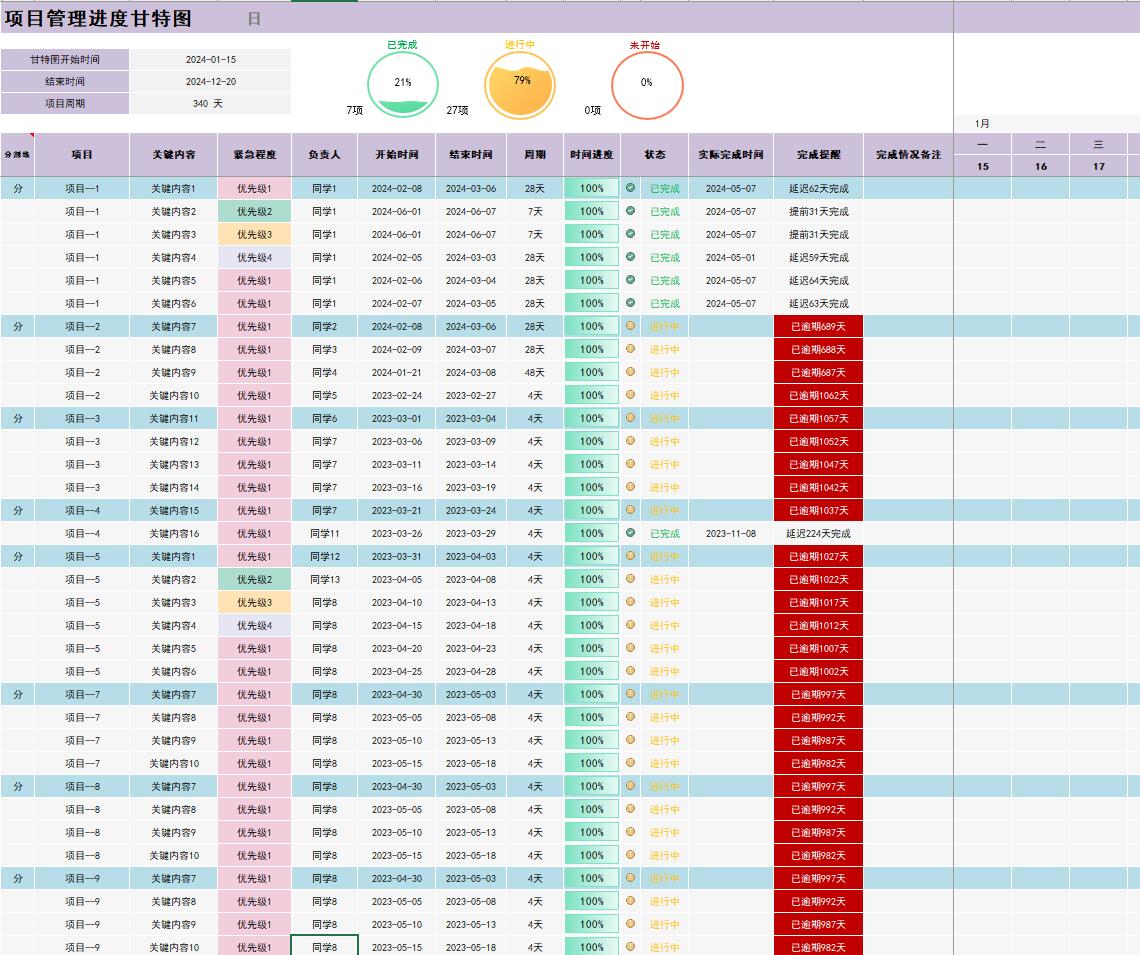
Task: Select the red 已逾期689天 reminder cell
Action: coord(818,326)
